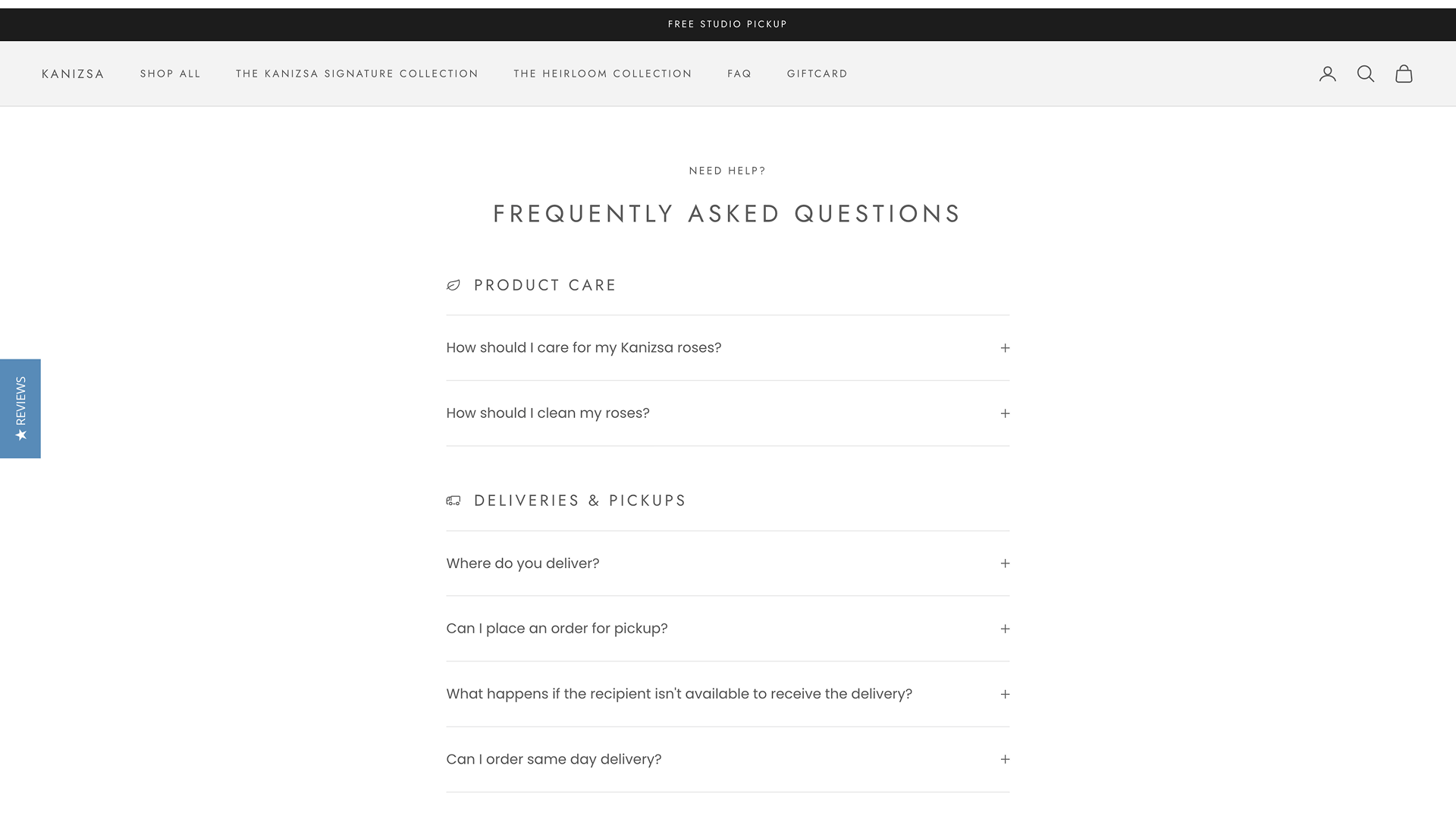Image resolution: width=1456 pixels, height=819 pixels.
Task: Expand 'Can I order same day delivery?'
Action: pos(1005,759)
